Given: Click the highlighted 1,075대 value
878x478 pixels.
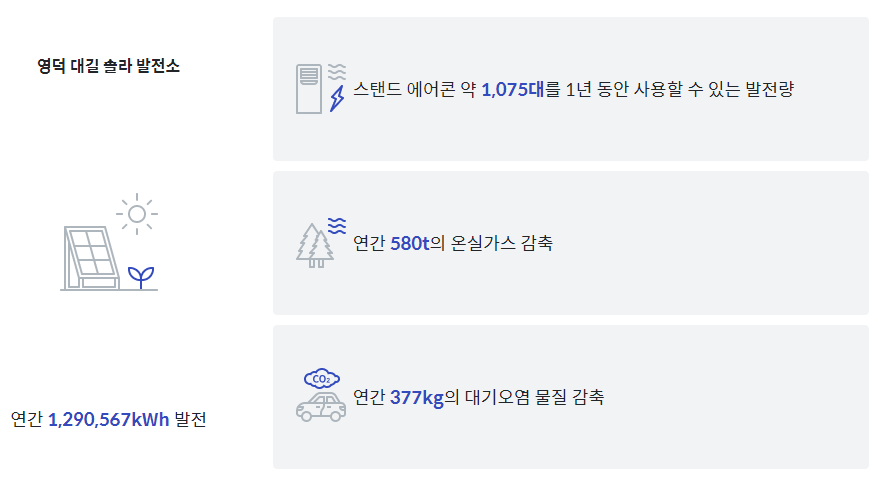Looking at the screenshot, I should (x=512, y=90).
